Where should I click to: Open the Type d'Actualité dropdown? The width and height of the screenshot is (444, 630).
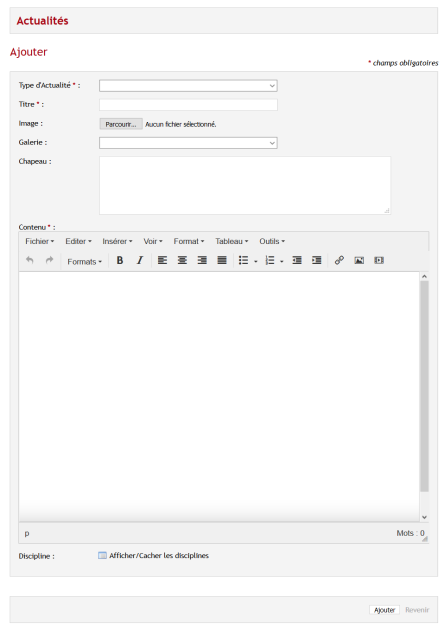click(188, 86)
